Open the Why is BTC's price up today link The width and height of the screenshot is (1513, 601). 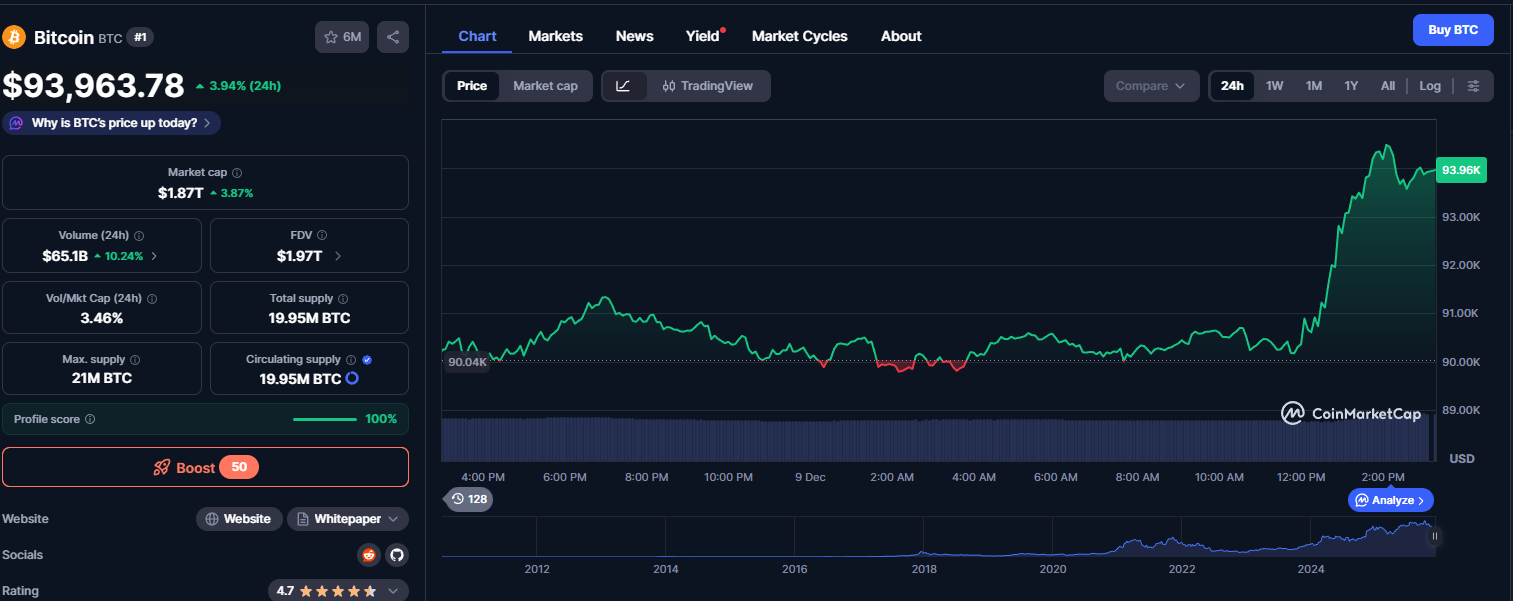coord(111,122)
